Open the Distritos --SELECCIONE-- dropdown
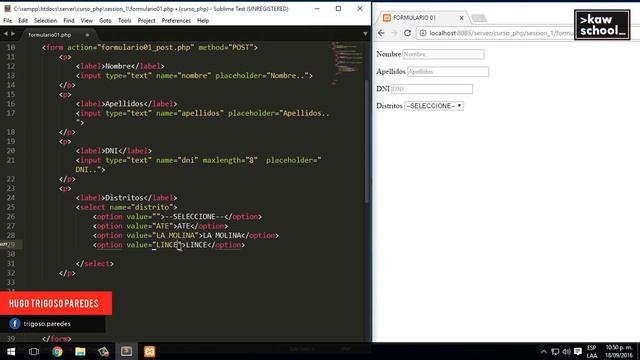 [x=434, y=106]
